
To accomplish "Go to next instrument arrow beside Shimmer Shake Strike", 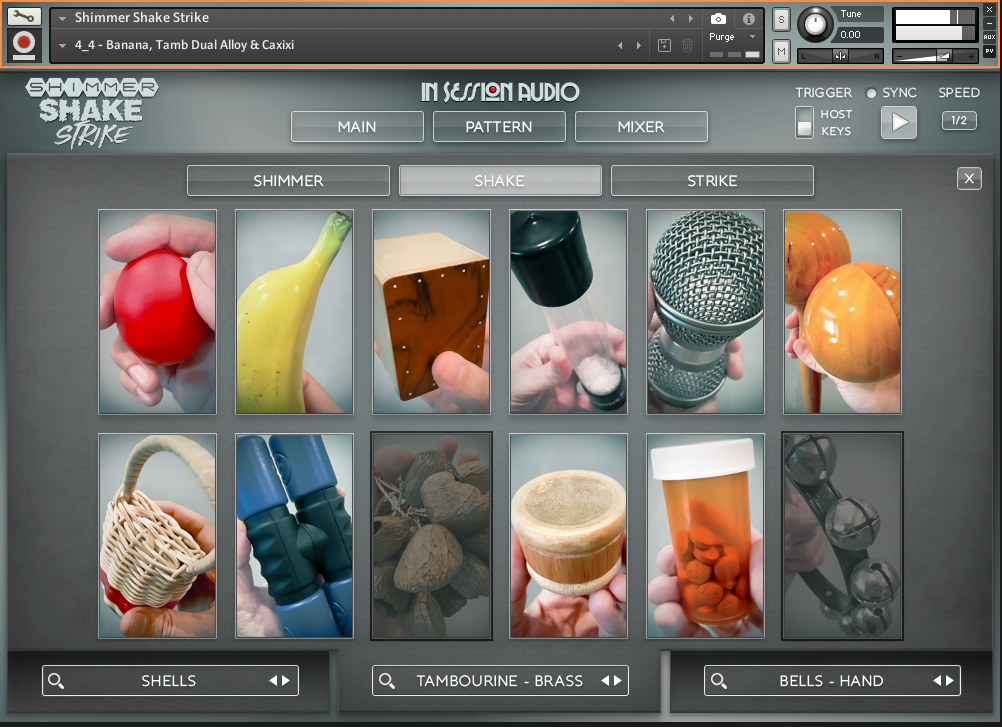I will click(691, 19).
